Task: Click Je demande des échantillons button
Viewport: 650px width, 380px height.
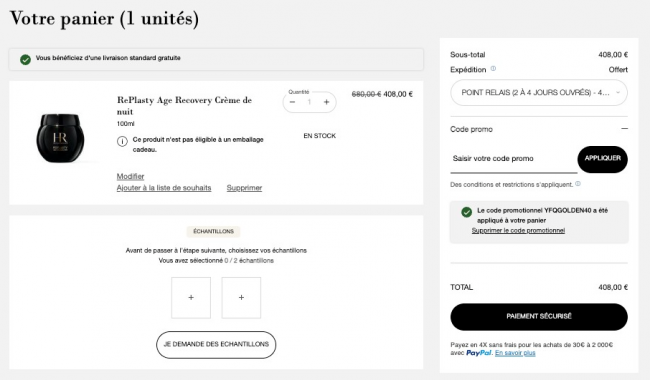Action: pos(216,344)
